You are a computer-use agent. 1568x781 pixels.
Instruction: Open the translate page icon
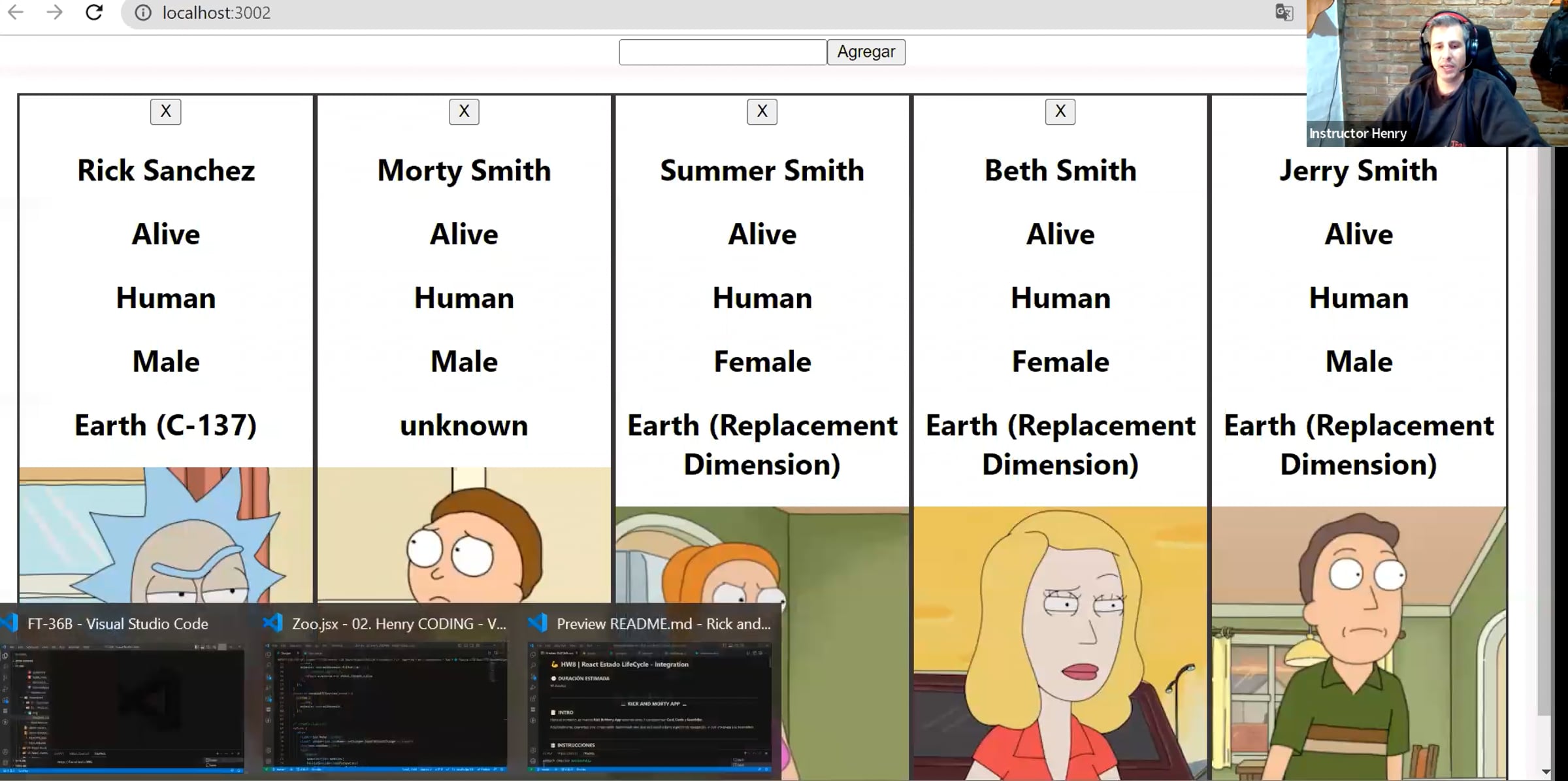click(x=1284, y=12)
